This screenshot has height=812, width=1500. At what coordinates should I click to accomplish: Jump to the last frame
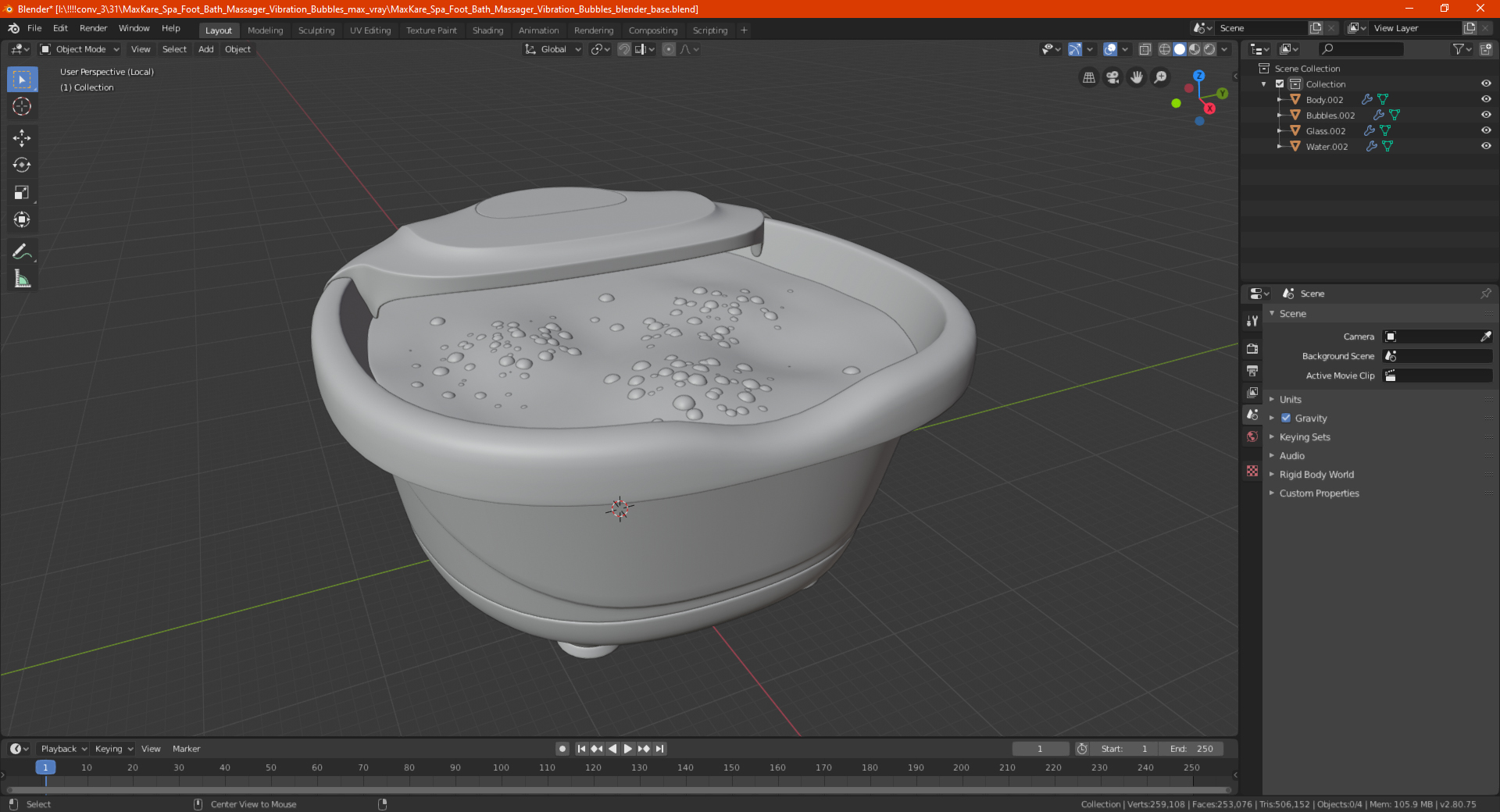coord(659,749)
